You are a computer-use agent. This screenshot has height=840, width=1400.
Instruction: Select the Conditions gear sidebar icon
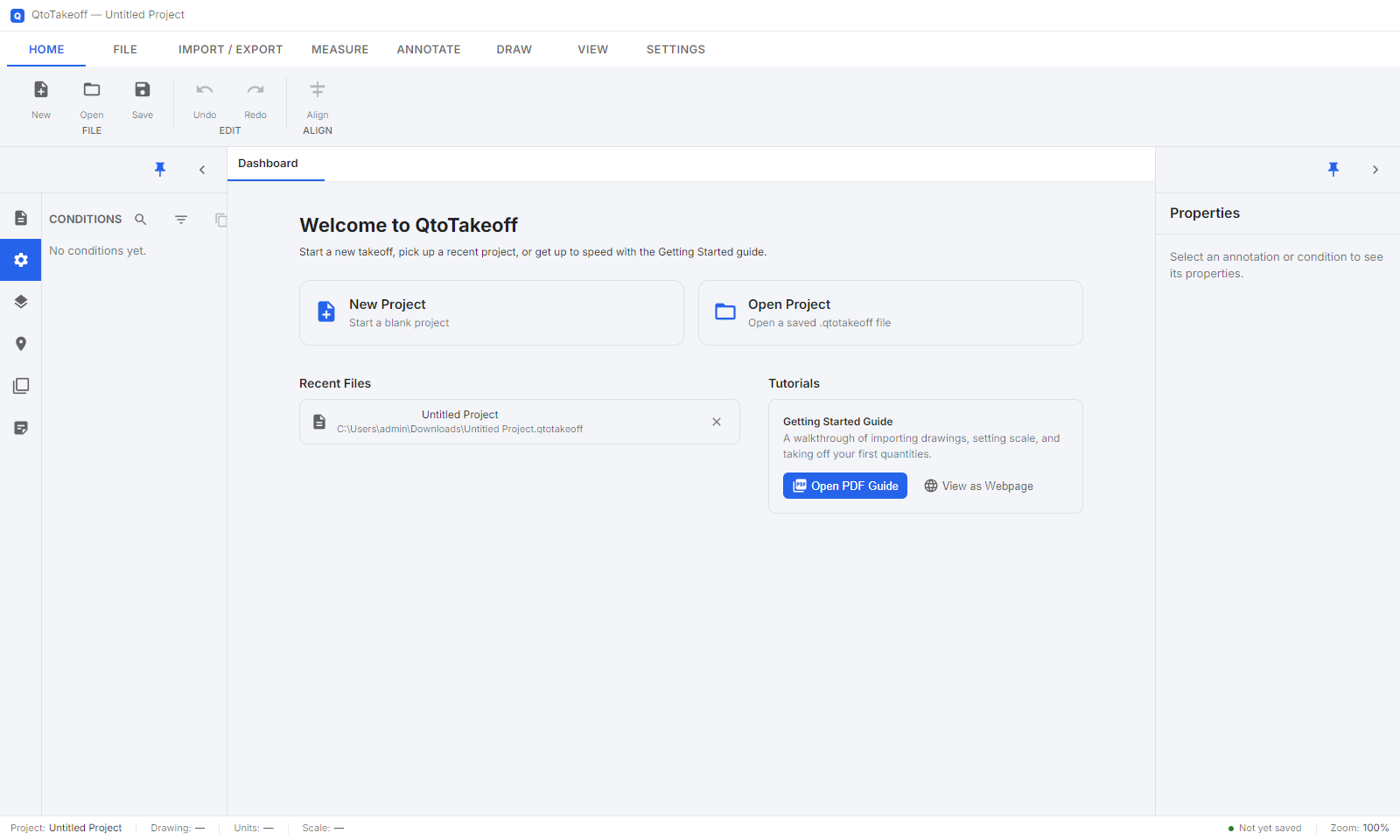point(21,260)
